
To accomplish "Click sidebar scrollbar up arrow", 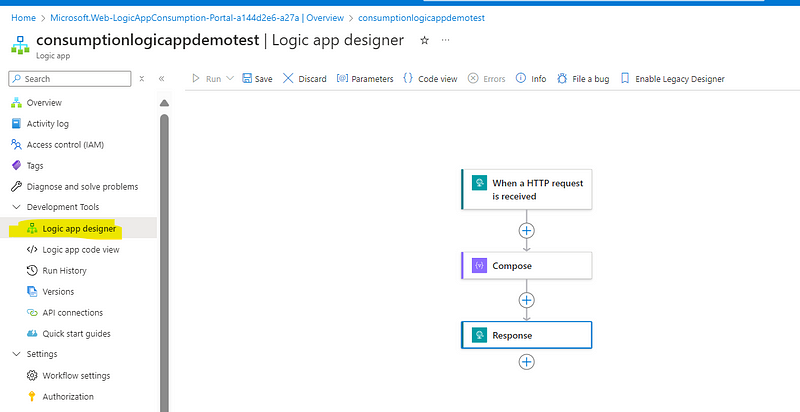I will pyautogui.click(x=164, y=103).
